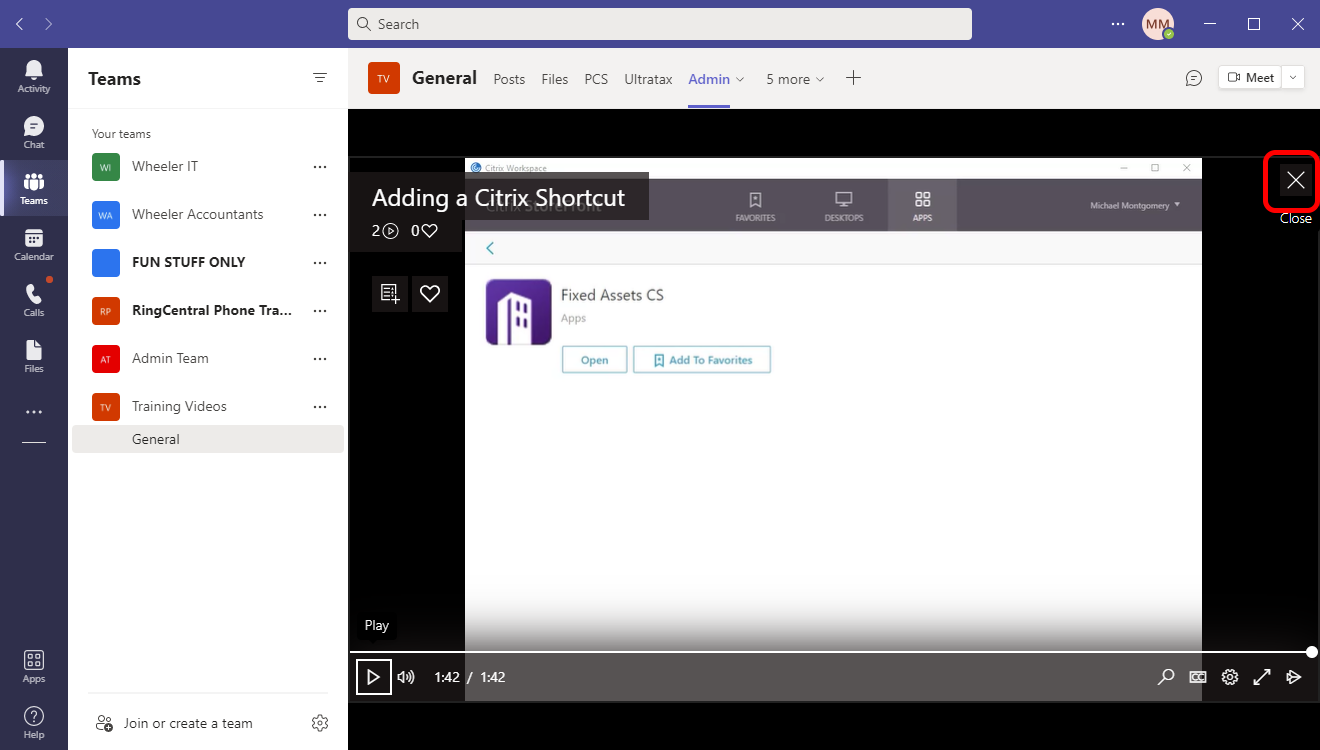Viewport: 1320px width, 750px height.
Task: Open more options for Wheeler Accountants
Action: pyautogui.click(x=320, y=214)
